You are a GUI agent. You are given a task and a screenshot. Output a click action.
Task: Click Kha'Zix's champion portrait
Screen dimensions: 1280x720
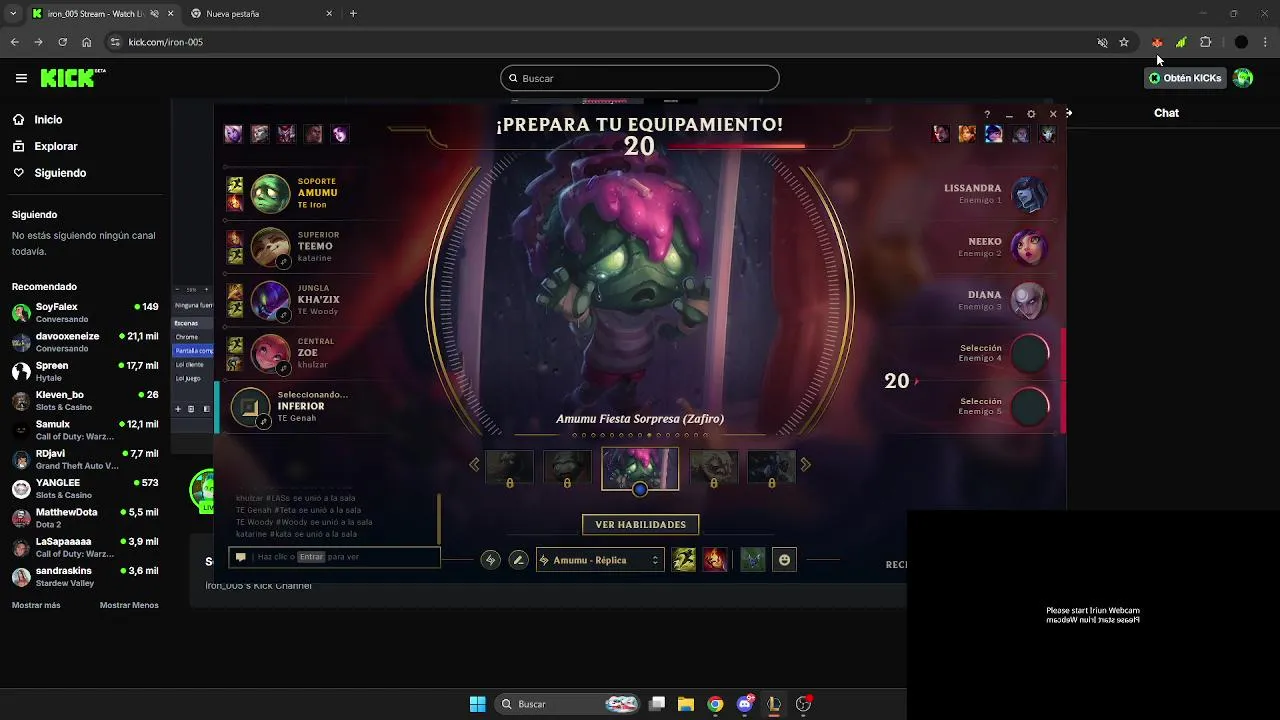(x=270, y=300)
